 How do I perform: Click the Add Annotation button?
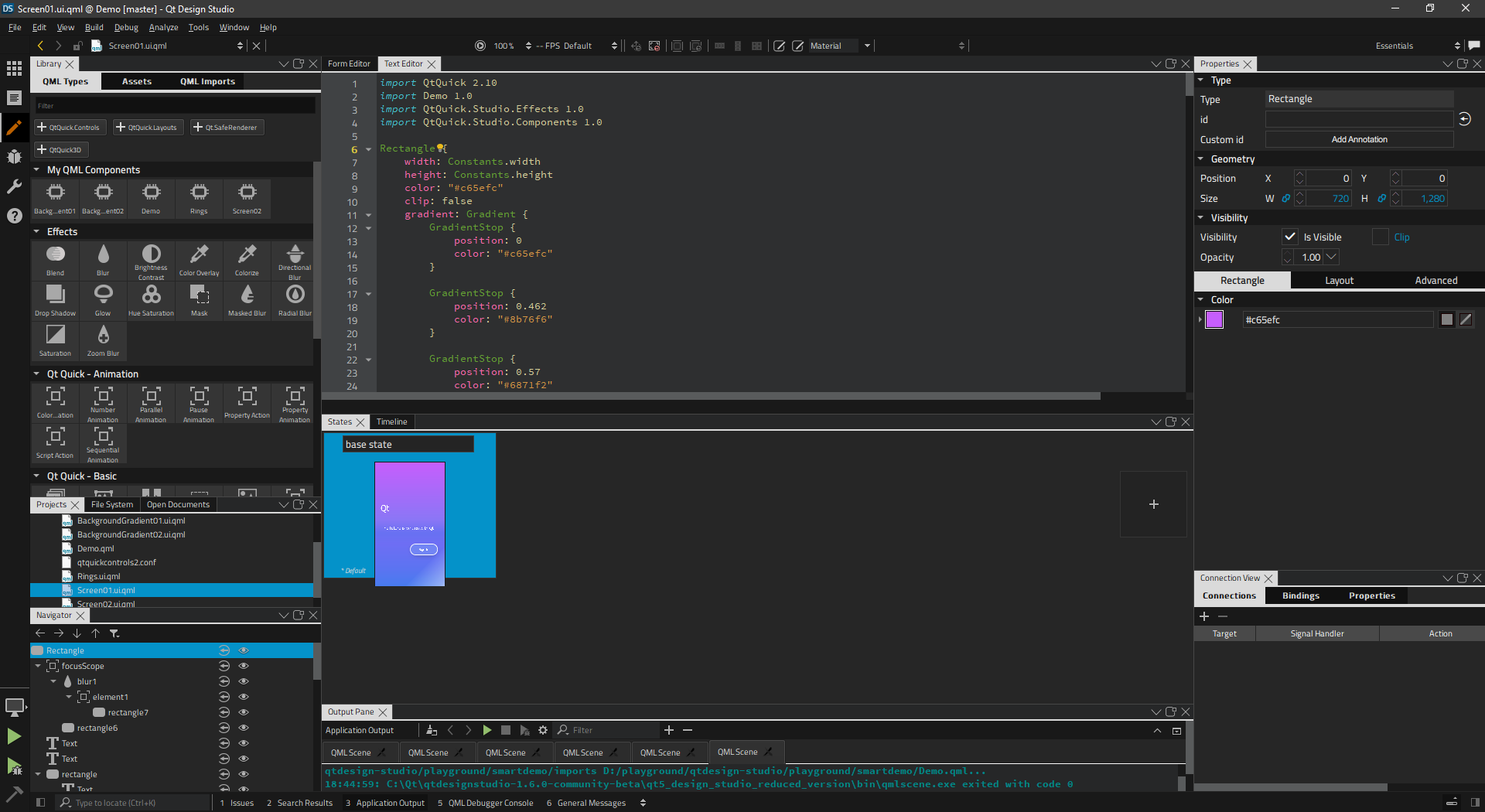click(1359, 140)
